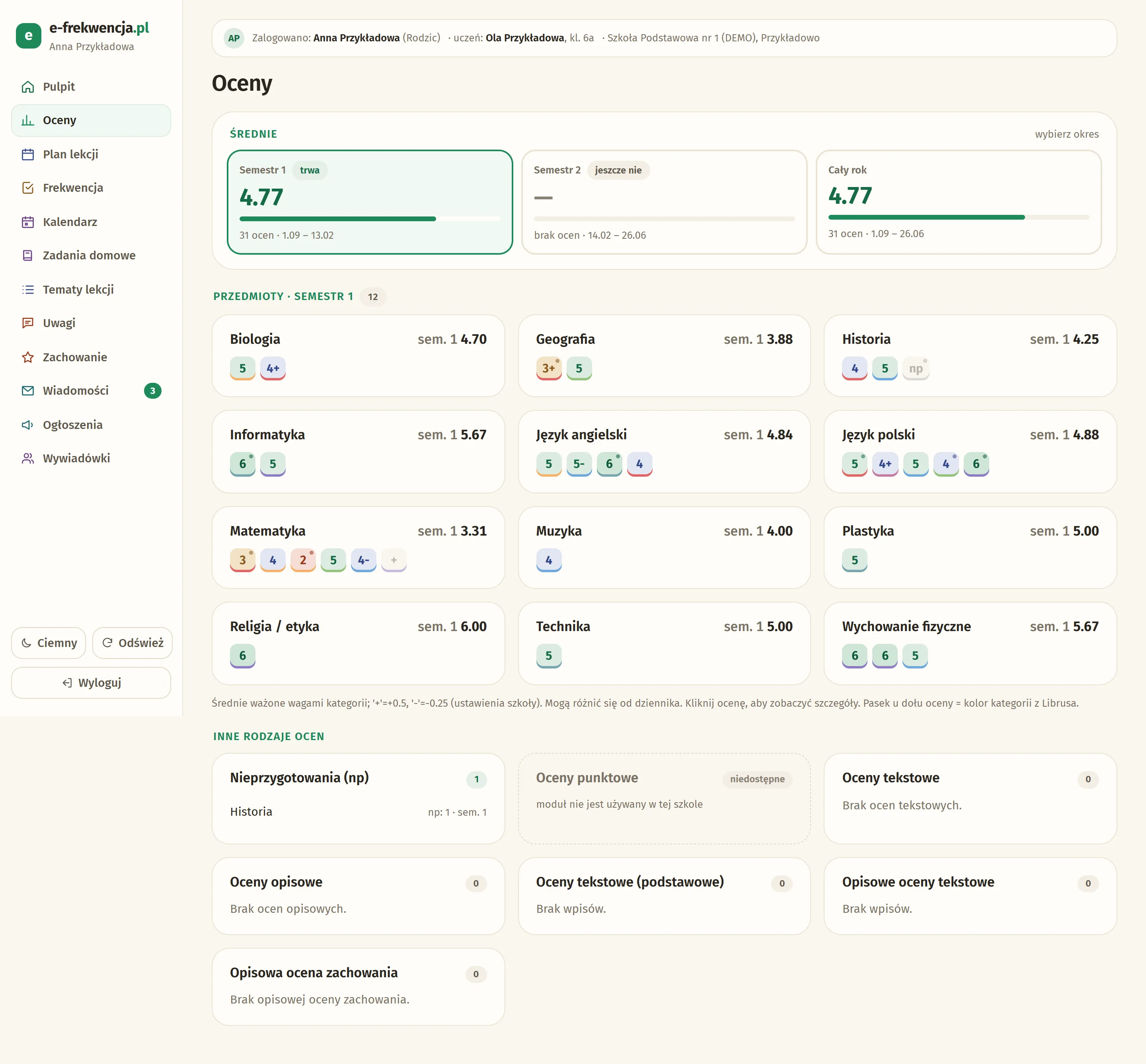
Task: Select the Cały rok average card
Action: (x=959, y=202)
